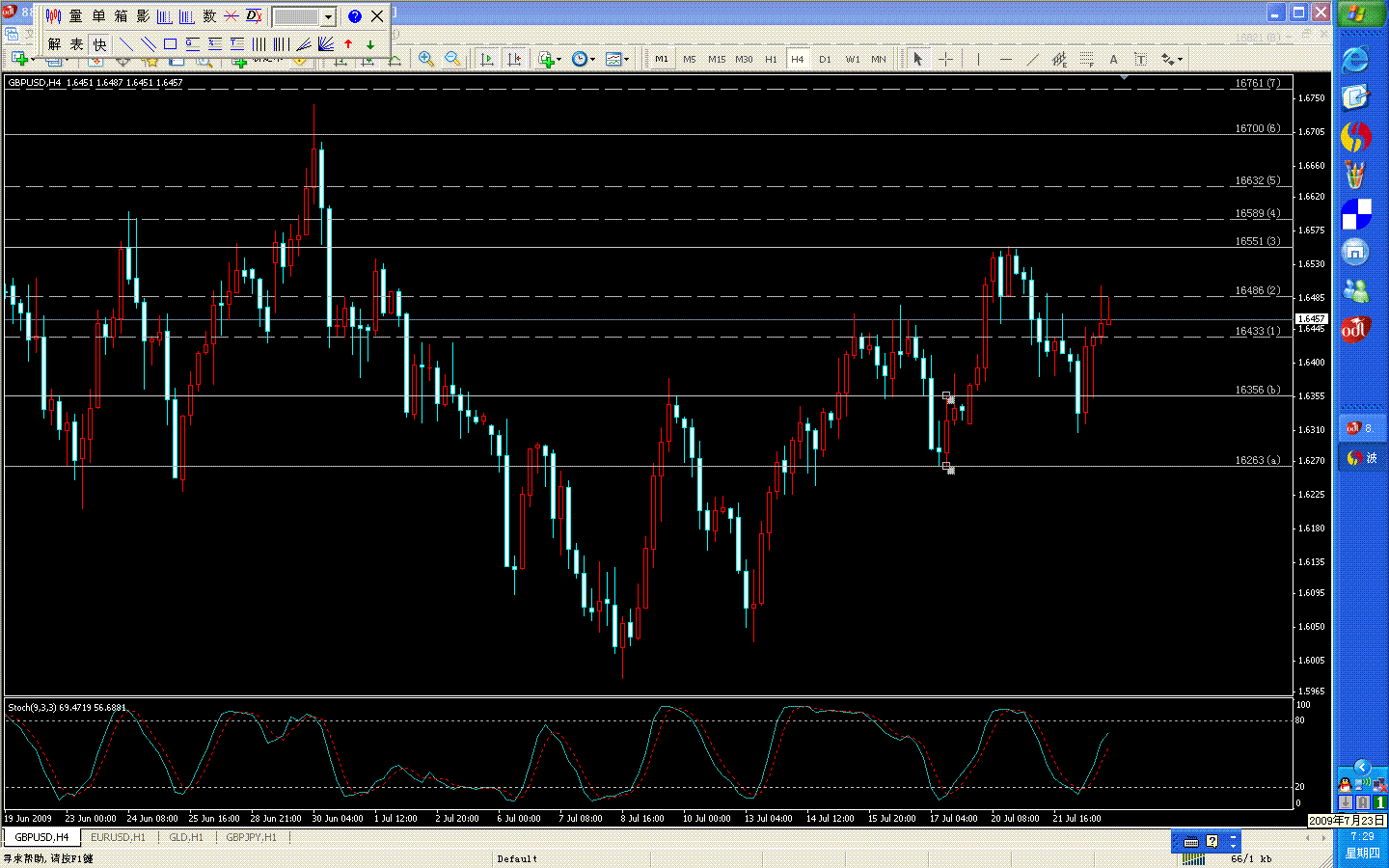This screenshot has width=1389, height=868.
Task: Select the trendline tool in the main toolbar
Action: pos(1033,59)
